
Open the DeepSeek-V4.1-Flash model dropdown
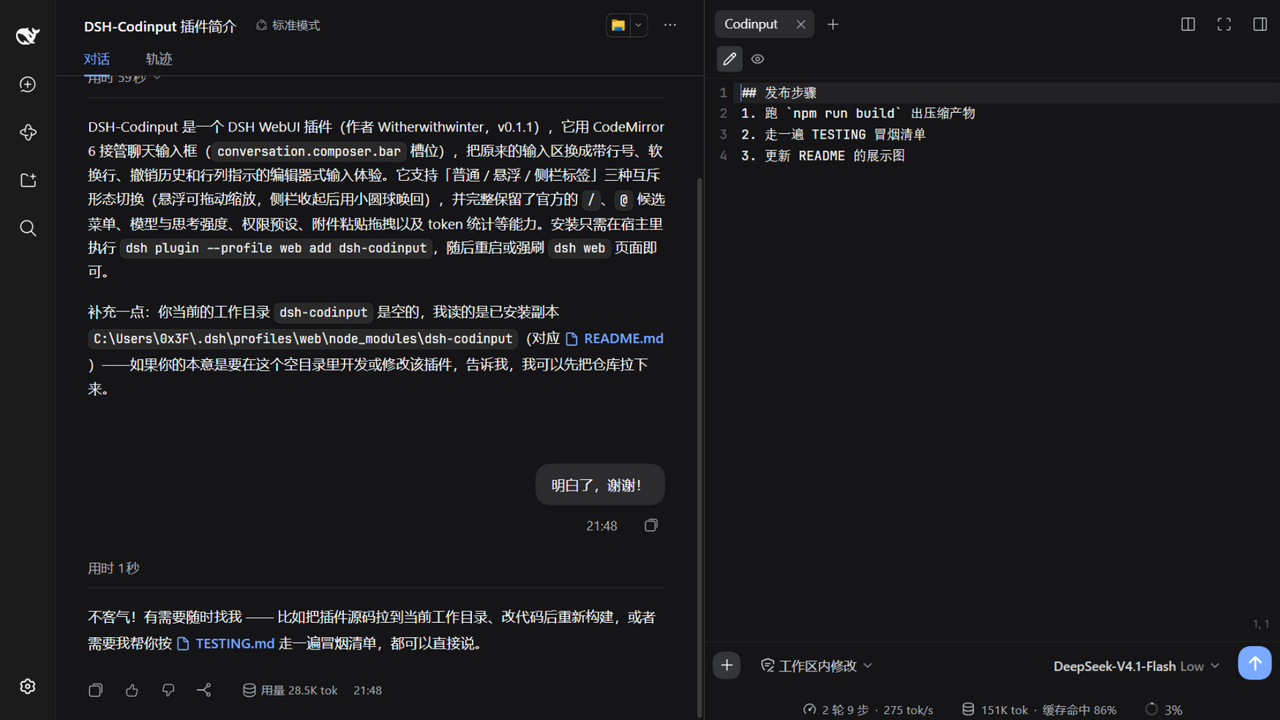1136,666
